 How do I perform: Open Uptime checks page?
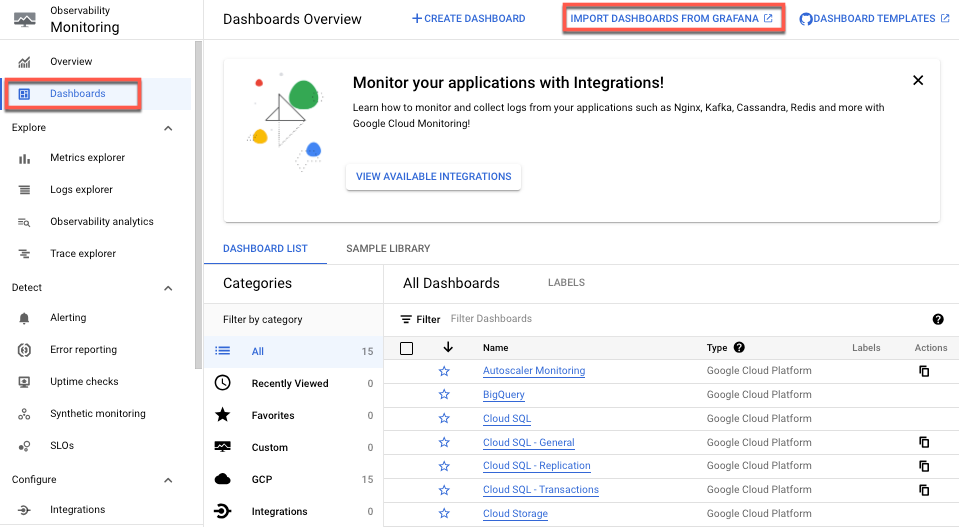84,382
